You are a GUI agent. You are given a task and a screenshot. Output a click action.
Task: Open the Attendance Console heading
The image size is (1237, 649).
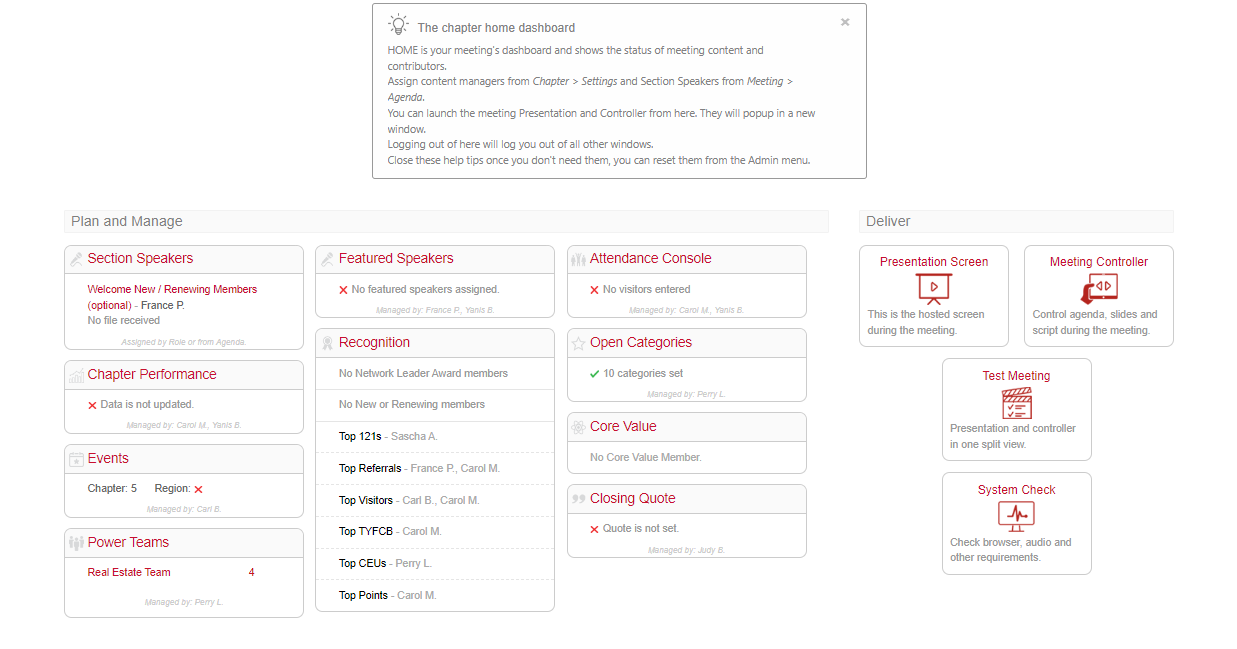(650, 258)
